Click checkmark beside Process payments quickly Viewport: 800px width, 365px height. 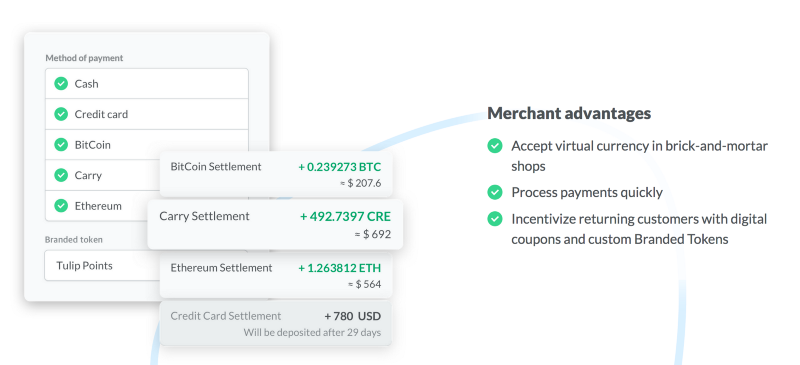[494, 192]
